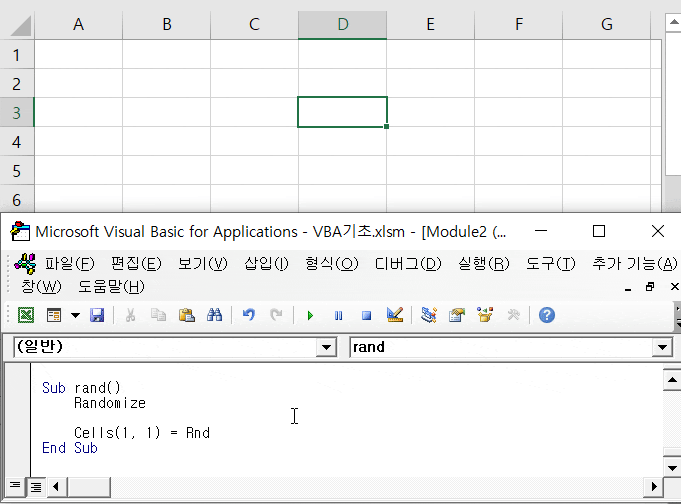681x504 pixels.
Task: Click the code pane left scroll arrow
Action: (56, 486)
